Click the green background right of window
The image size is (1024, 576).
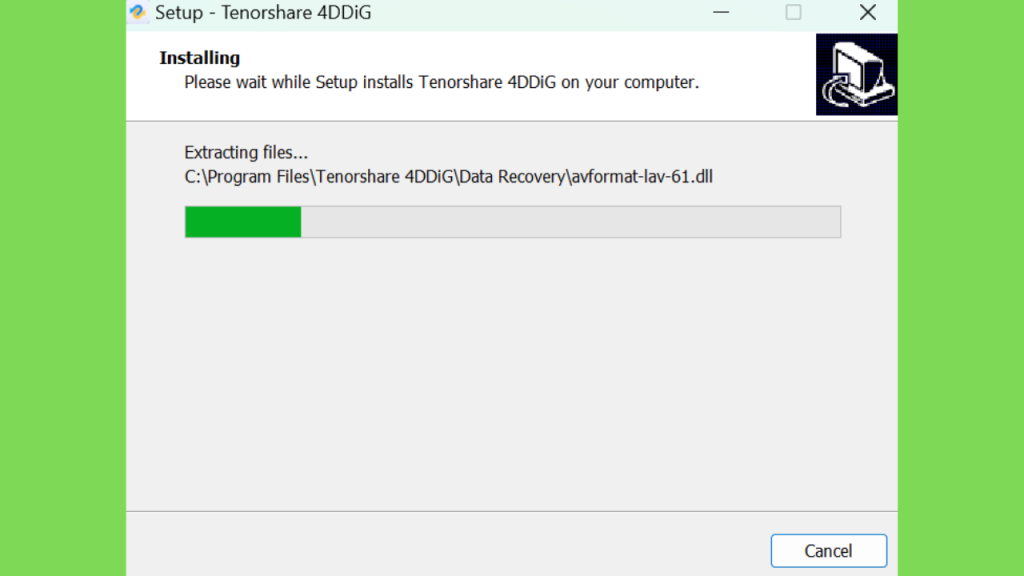961,288
